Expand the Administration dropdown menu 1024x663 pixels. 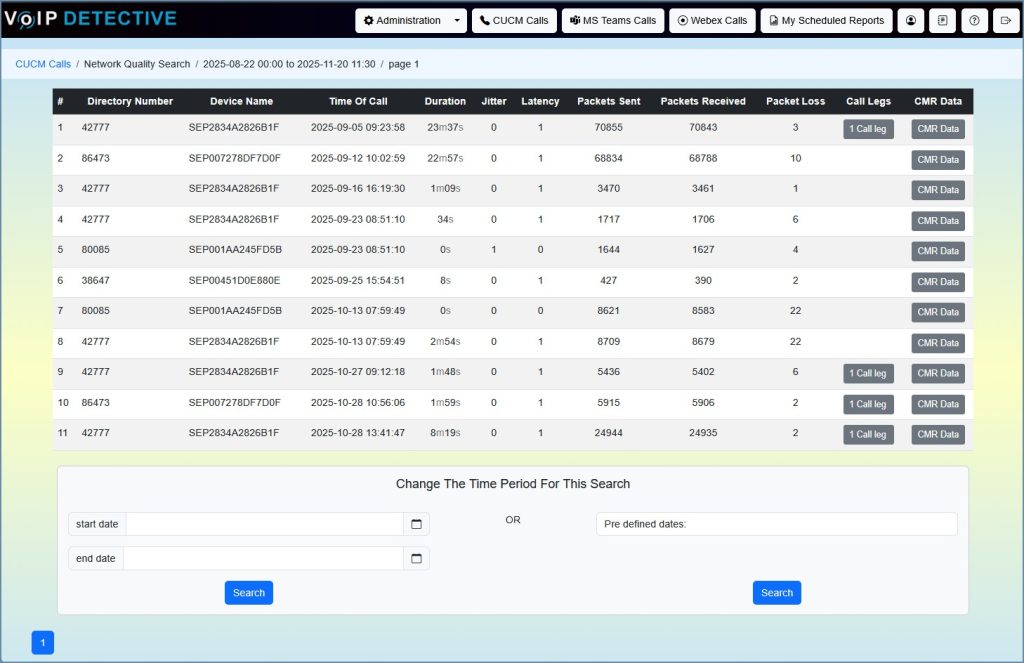pos(457,20)
